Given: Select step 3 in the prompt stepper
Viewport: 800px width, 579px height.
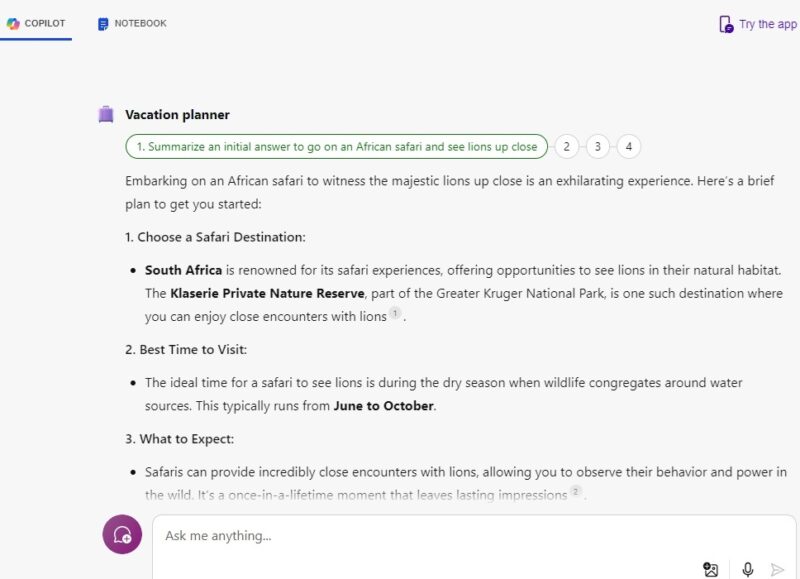Looking at the screenshot, I should click(x=598, y=146).
